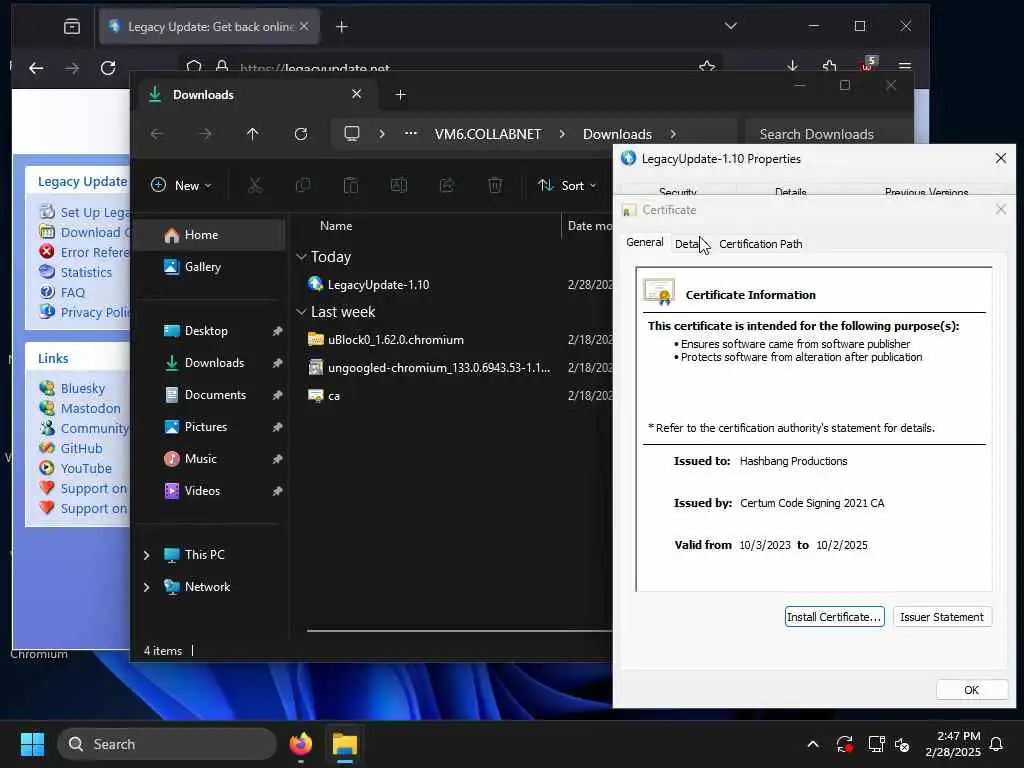This screenshot has height=768, width=1024.
Task: Click the Cut icon in Explorer toolbar
Action: (x=255, y=185)
